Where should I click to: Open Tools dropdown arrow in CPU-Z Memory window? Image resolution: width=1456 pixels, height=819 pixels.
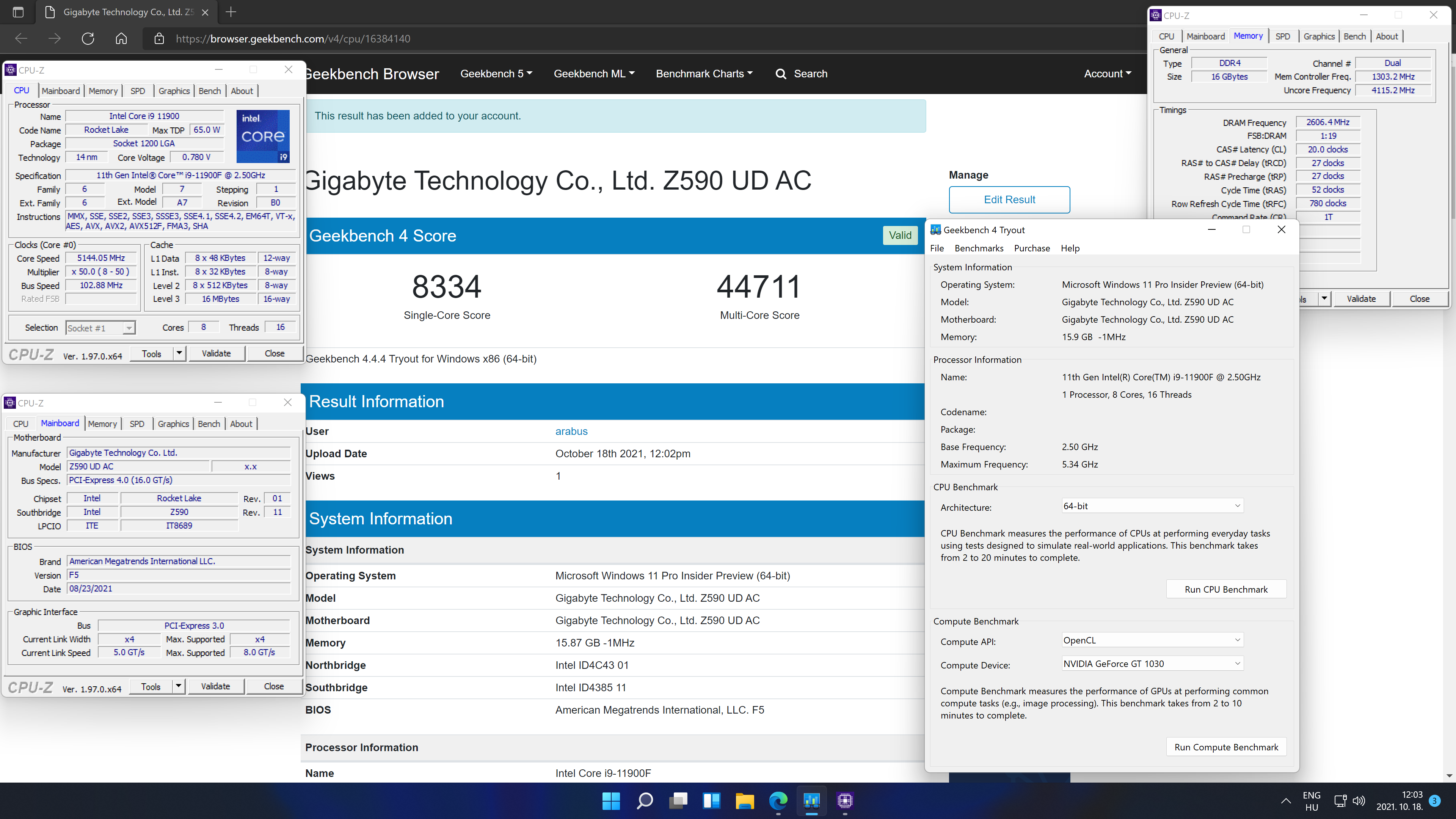tap(1324, 298)
